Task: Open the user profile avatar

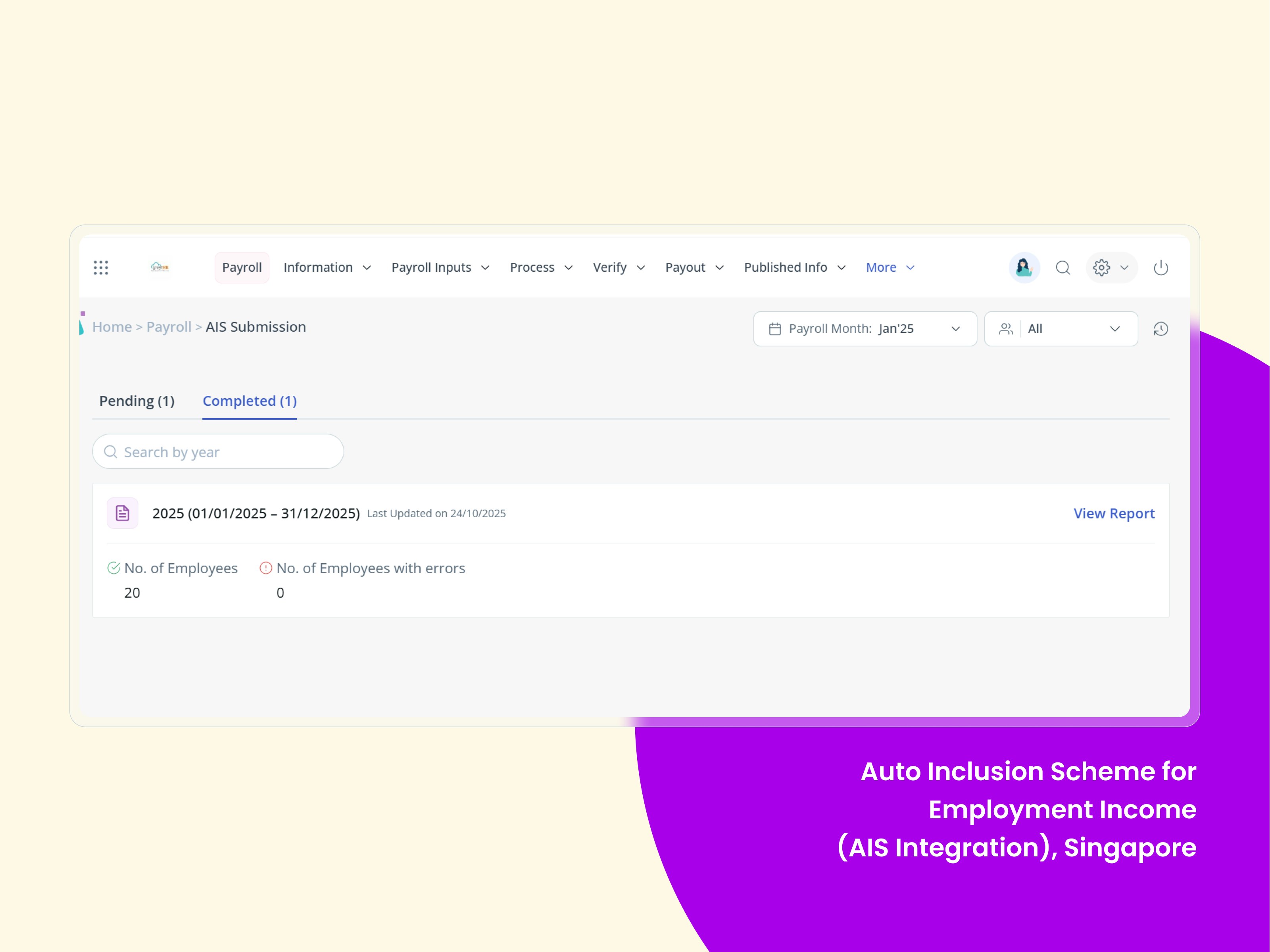Action: [x=1024, y=268]
